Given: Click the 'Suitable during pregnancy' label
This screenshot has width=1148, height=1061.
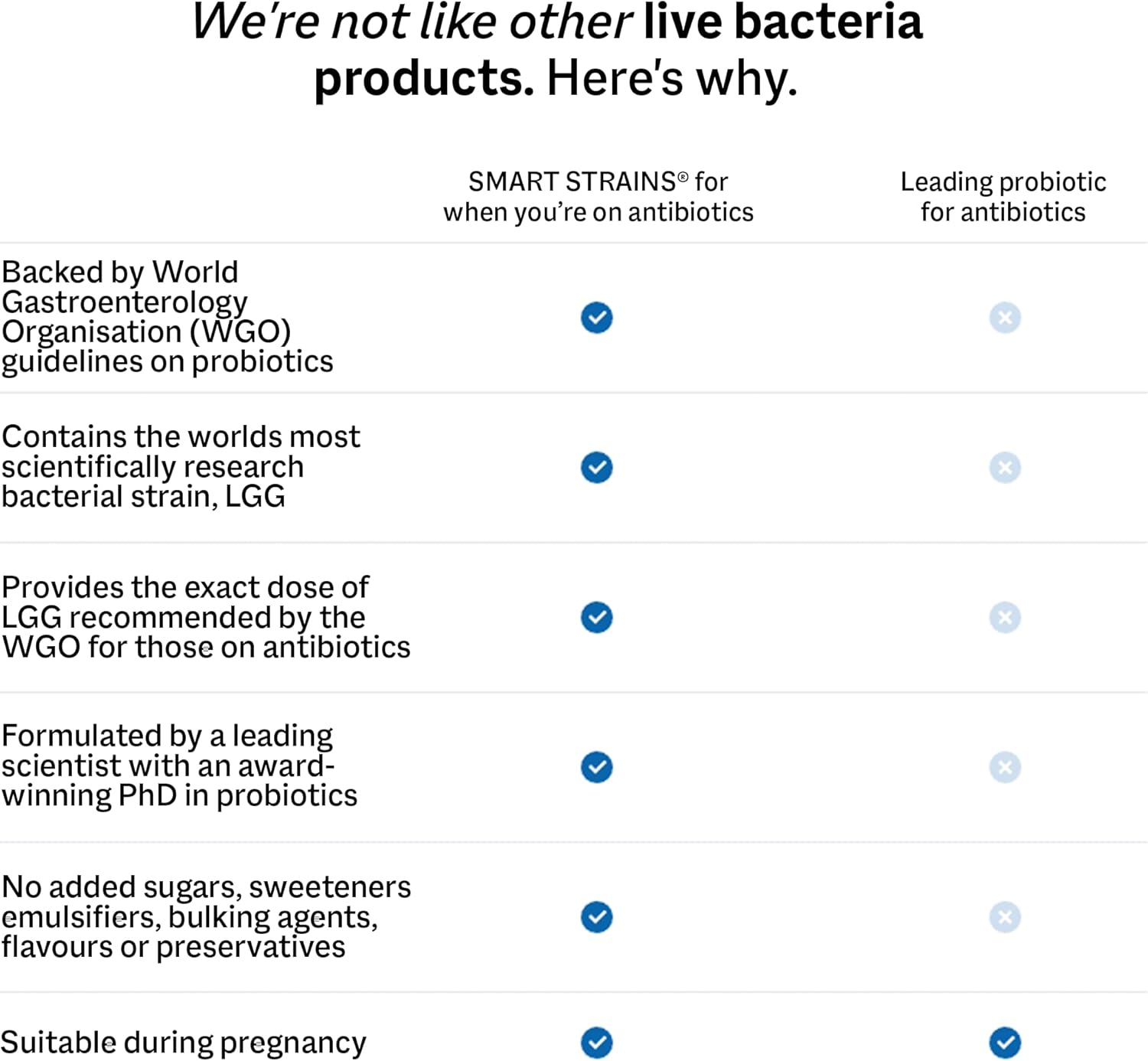Looking at the screenshot, I should pos(184,1043).
